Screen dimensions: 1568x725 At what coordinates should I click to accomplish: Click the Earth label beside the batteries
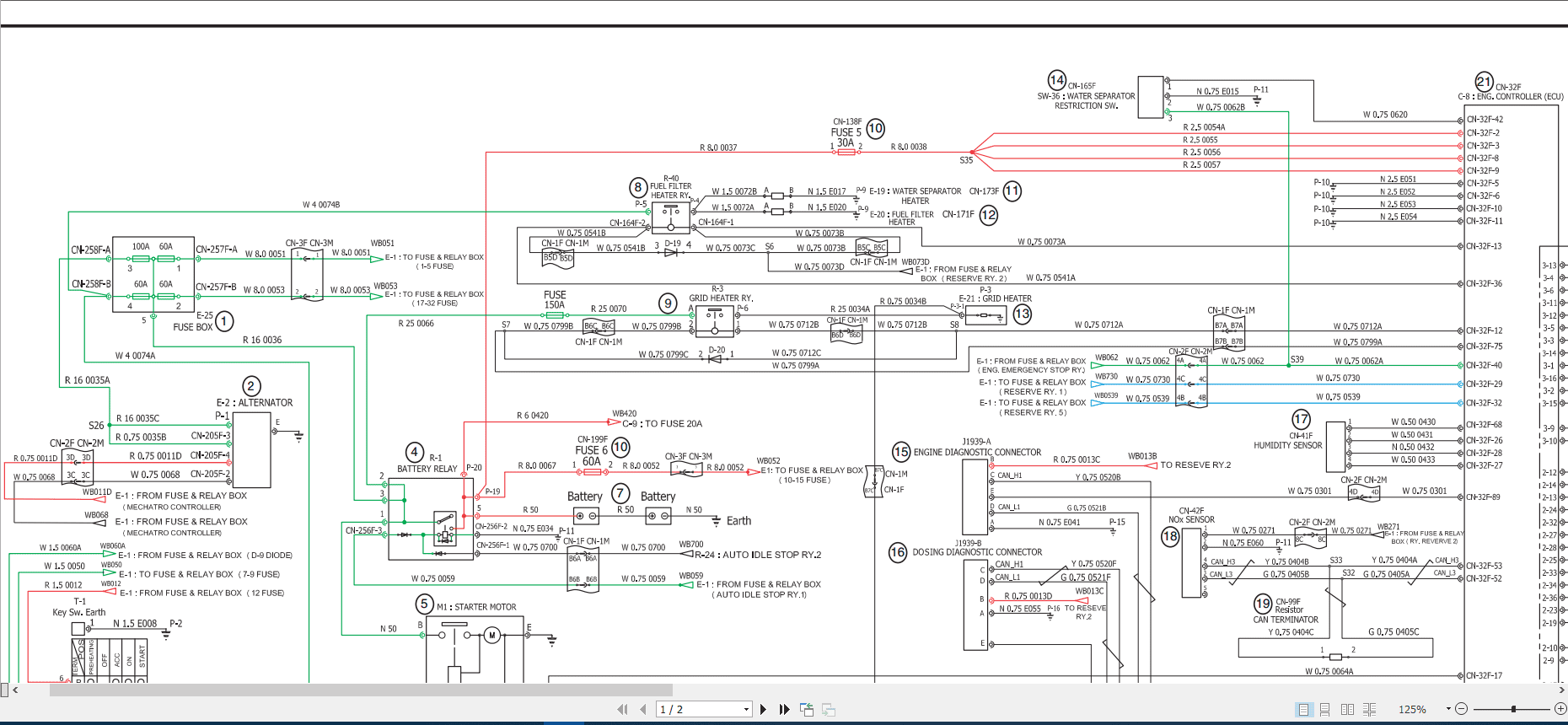[x=738, y=521]
